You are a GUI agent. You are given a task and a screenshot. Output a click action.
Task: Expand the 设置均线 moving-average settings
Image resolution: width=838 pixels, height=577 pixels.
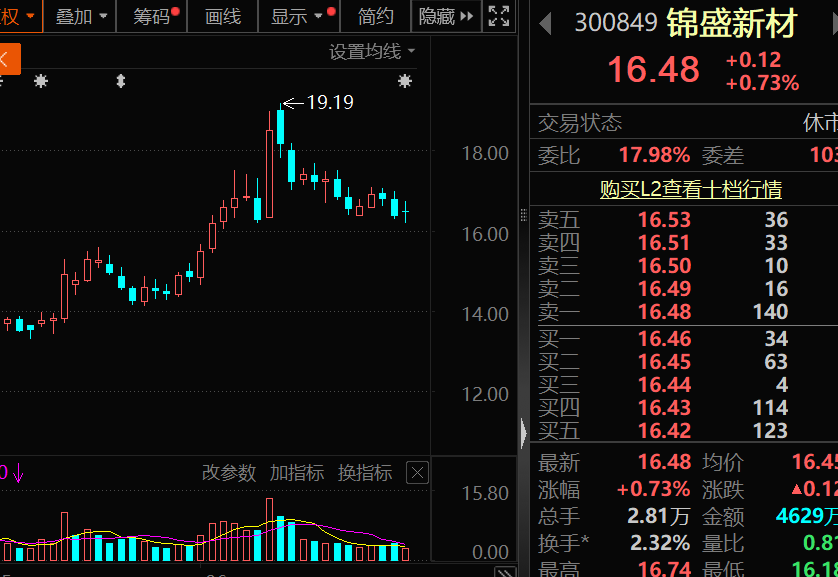tap(364, 51)
